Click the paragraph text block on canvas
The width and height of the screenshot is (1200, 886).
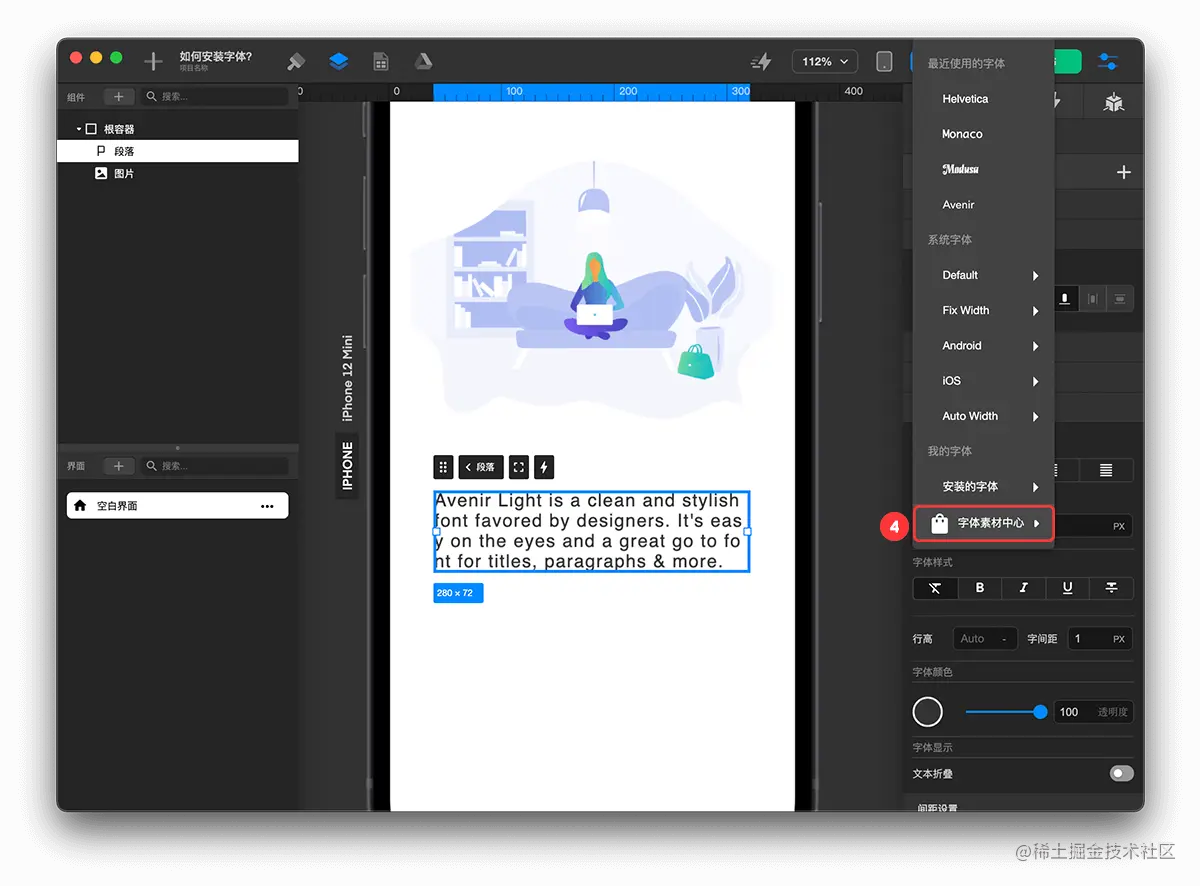click(x=591, y=531)
